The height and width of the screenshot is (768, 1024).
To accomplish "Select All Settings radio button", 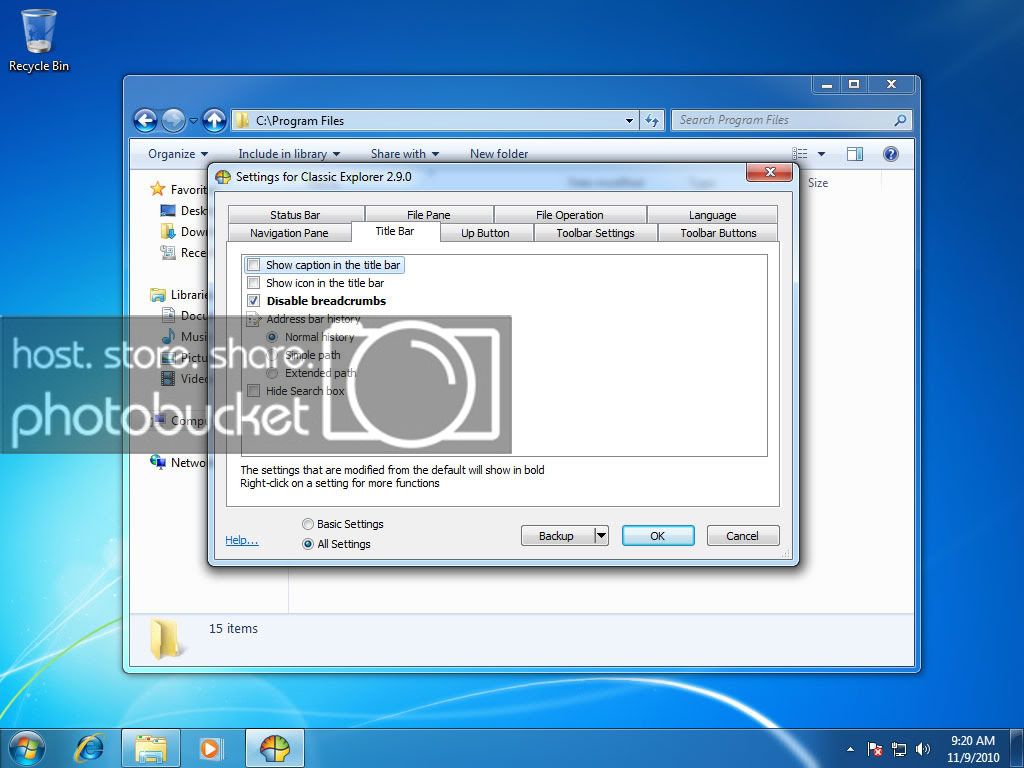I will tap(308, 544).
